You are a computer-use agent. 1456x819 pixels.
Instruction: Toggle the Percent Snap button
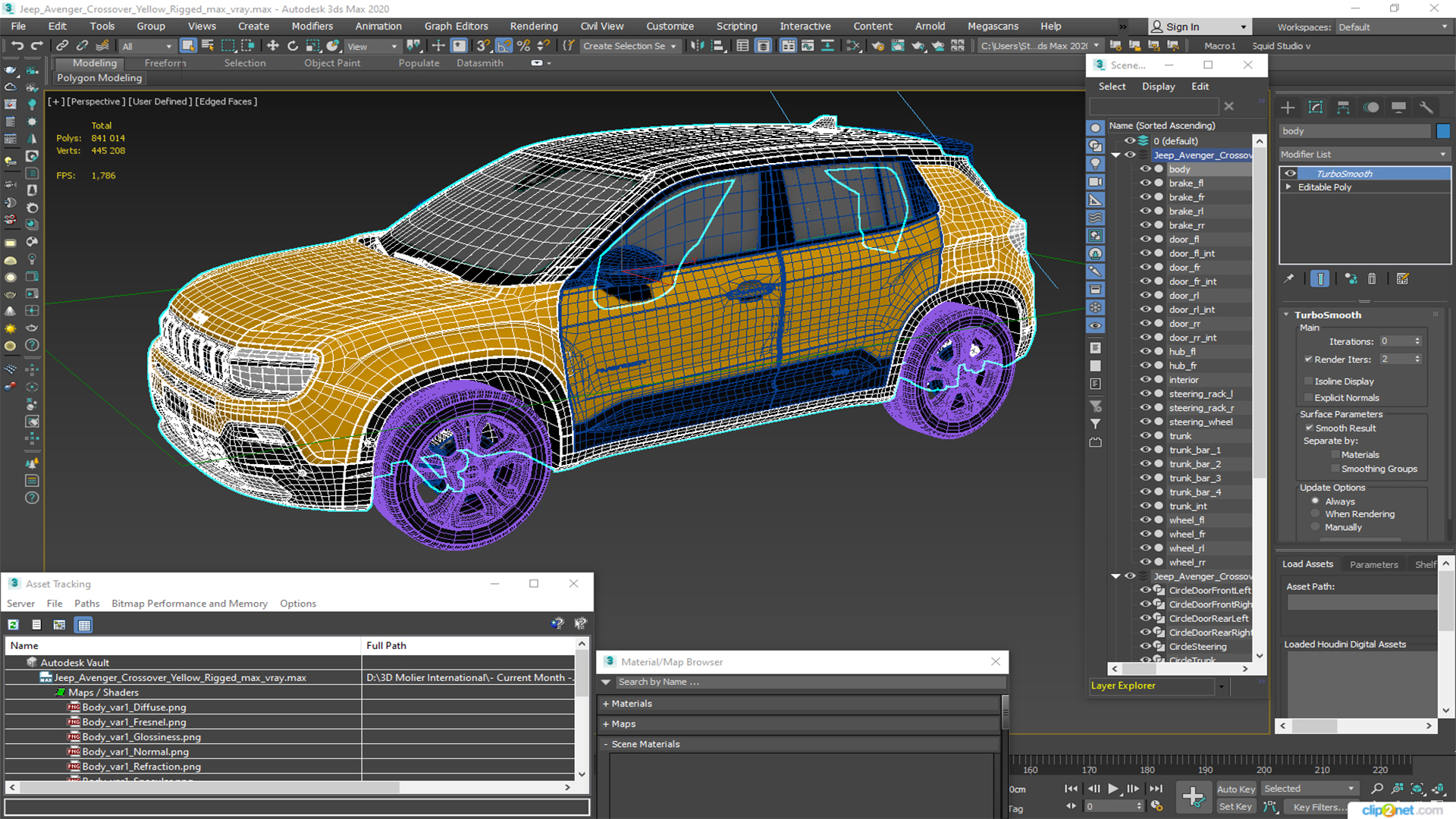[523, 45]
